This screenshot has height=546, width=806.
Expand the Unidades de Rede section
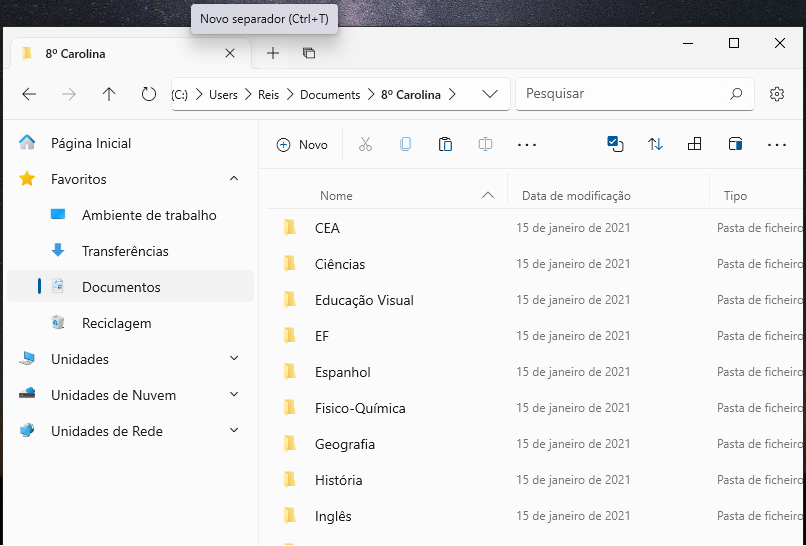pos(234,430)
